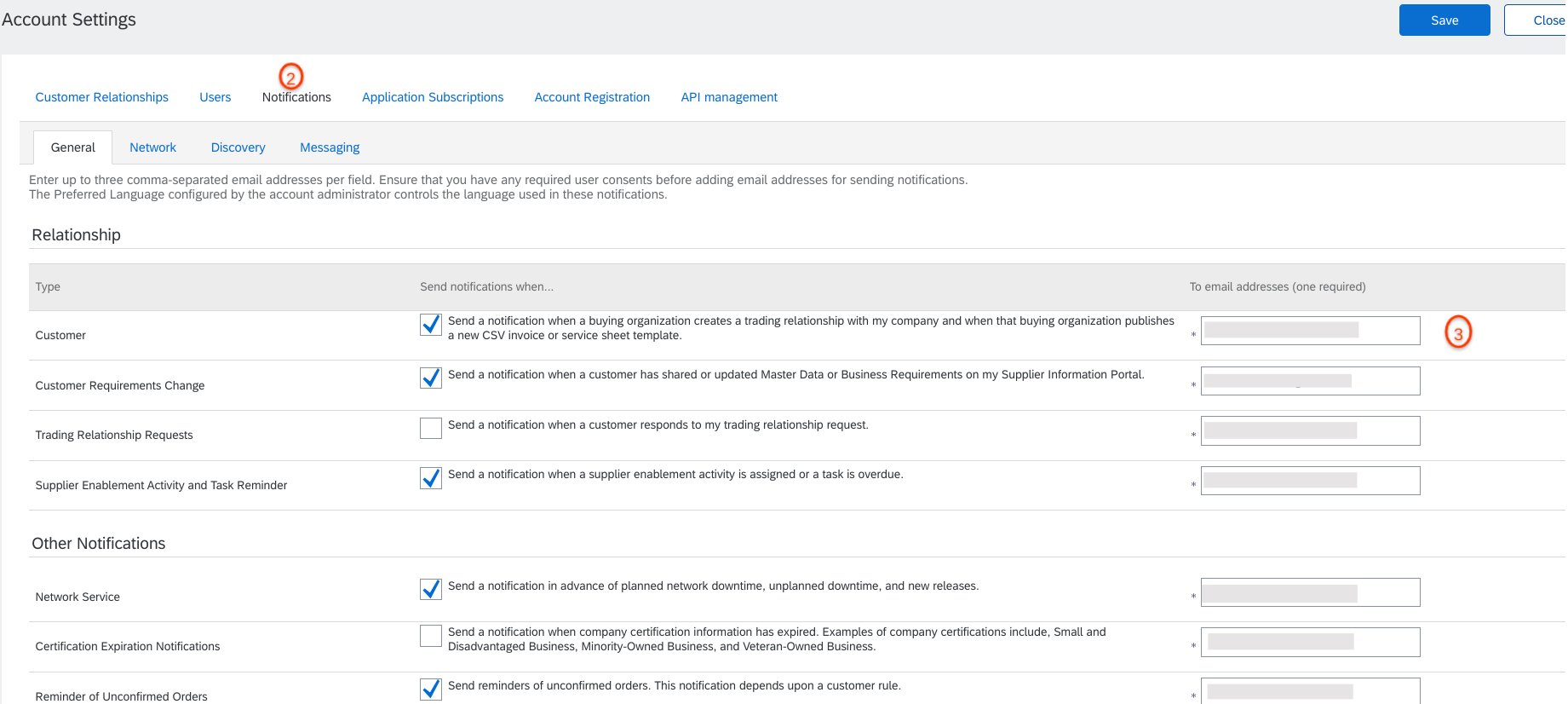Click Supplier Enablement Activity email field
Screen dimensions: 1568x704
click(x=1310, y=481)
